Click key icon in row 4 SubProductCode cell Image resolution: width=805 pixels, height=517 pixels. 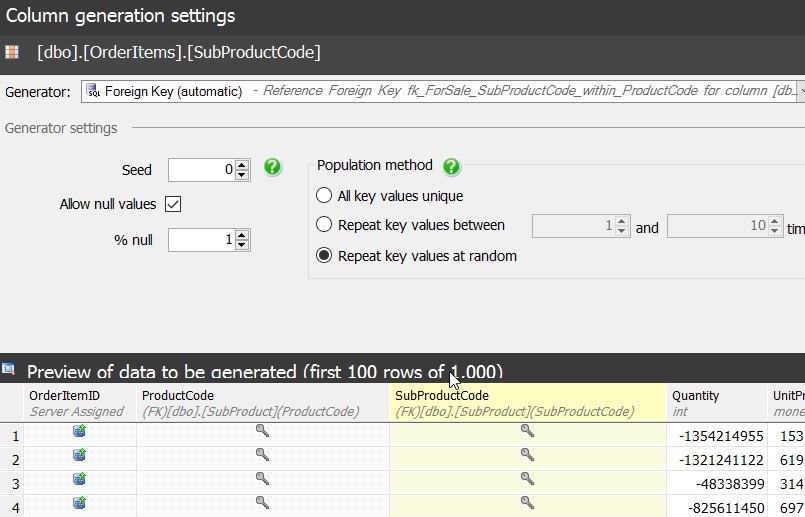coord(527,502)
